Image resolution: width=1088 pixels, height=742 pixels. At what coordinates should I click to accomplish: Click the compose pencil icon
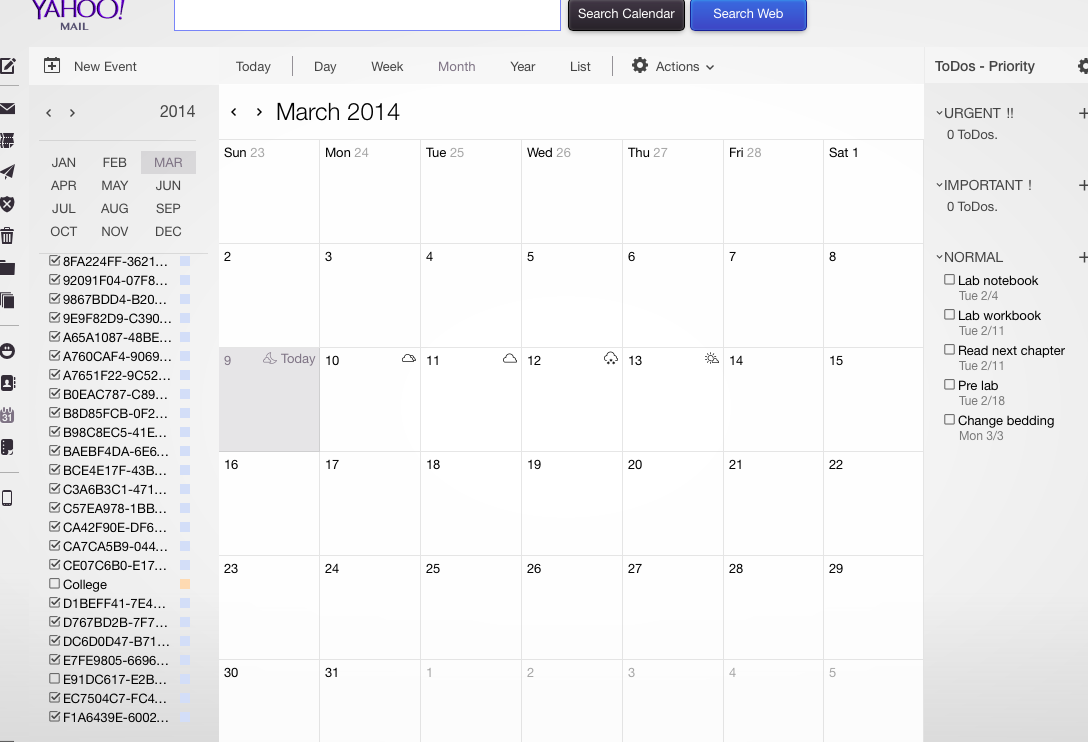coord(8,66)
